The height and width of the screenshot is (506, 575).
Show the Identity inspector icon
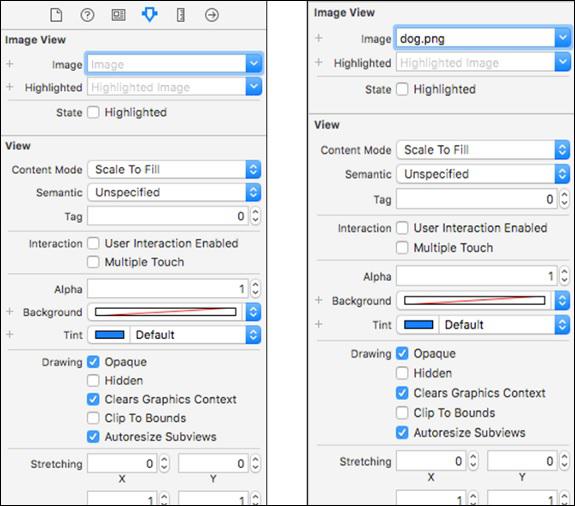tap(118, 15)
